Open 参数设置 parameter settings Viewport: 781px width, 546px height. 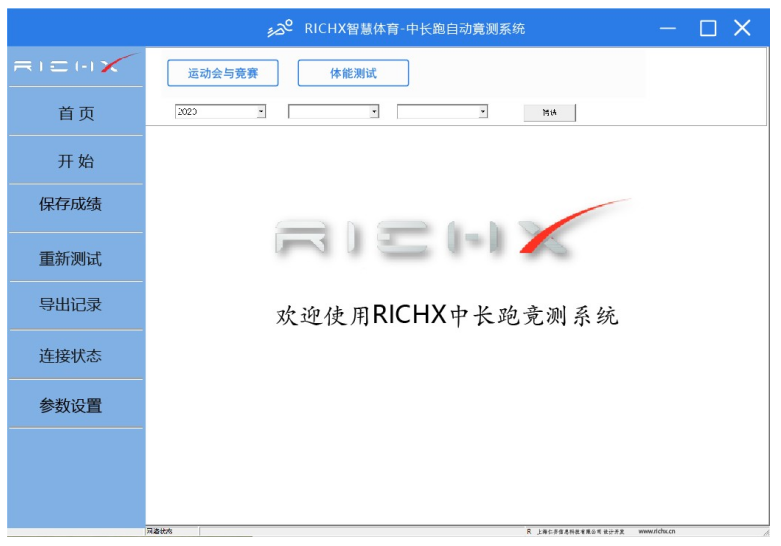tap(71, 406)
